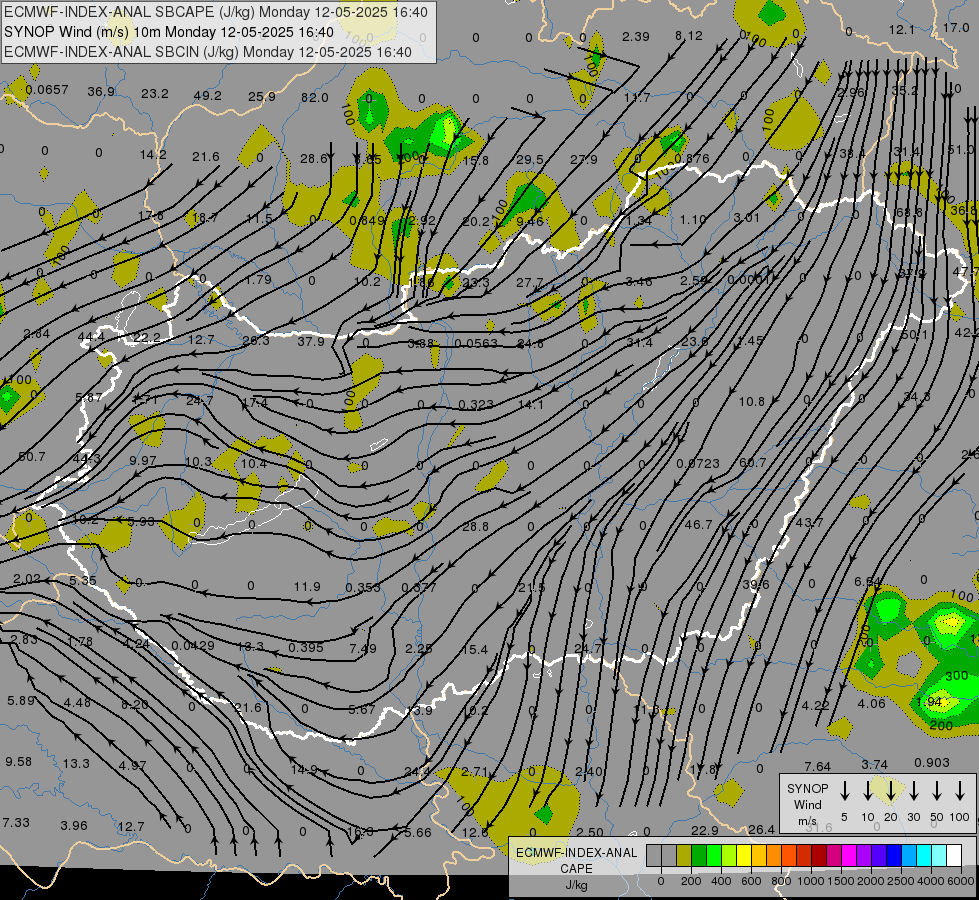Click the map value '0.0563'
This screenshot has width=979, height=900.
476,343
